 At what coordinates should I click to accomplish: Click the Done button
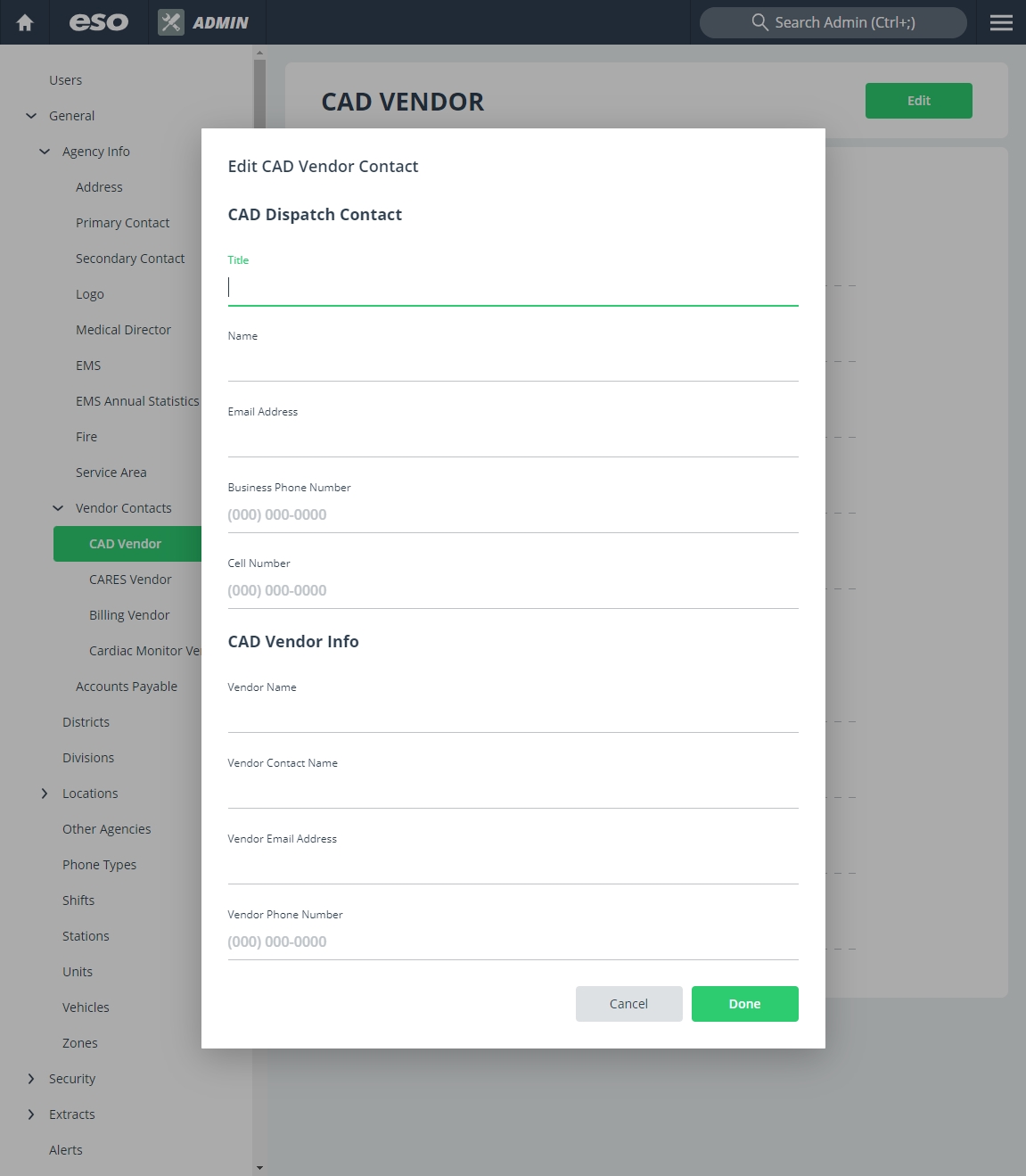pyautogui.click(x=745, y=1004)
